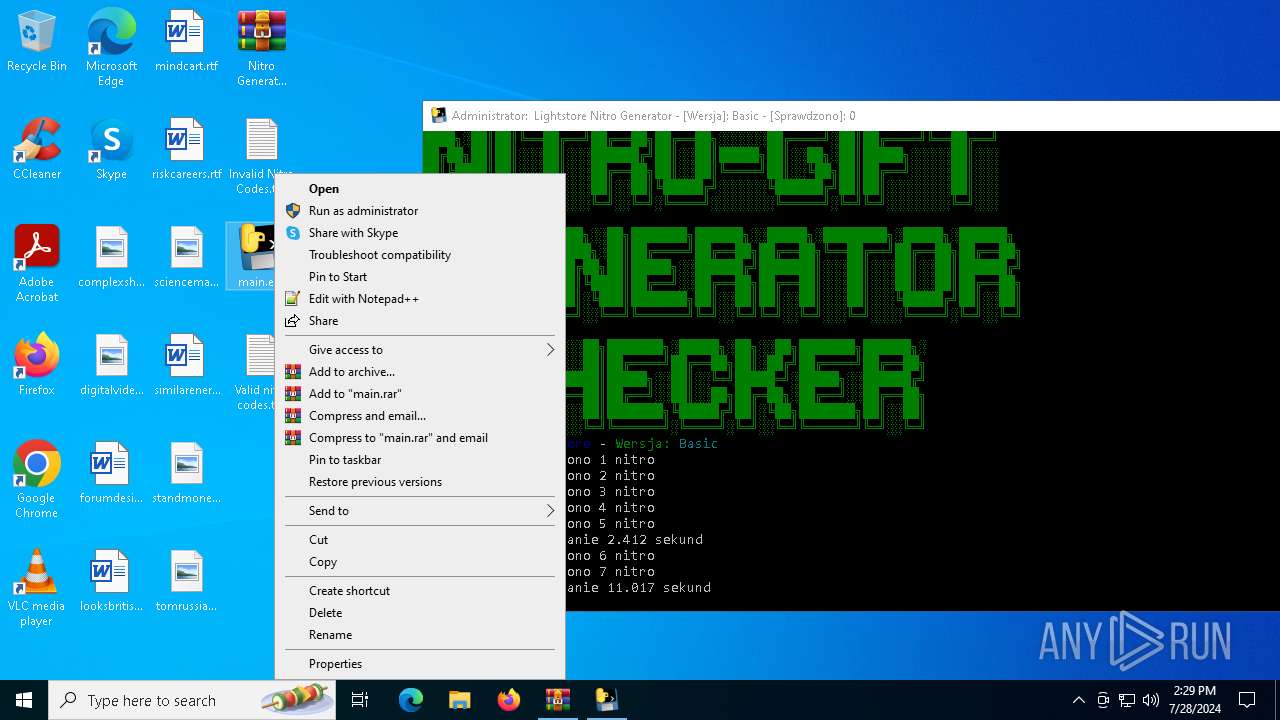This screenshot has height=720, width=1280.
Task: Open Adobe Acrobat desktop shortcut
Action: tap(37, 264)
